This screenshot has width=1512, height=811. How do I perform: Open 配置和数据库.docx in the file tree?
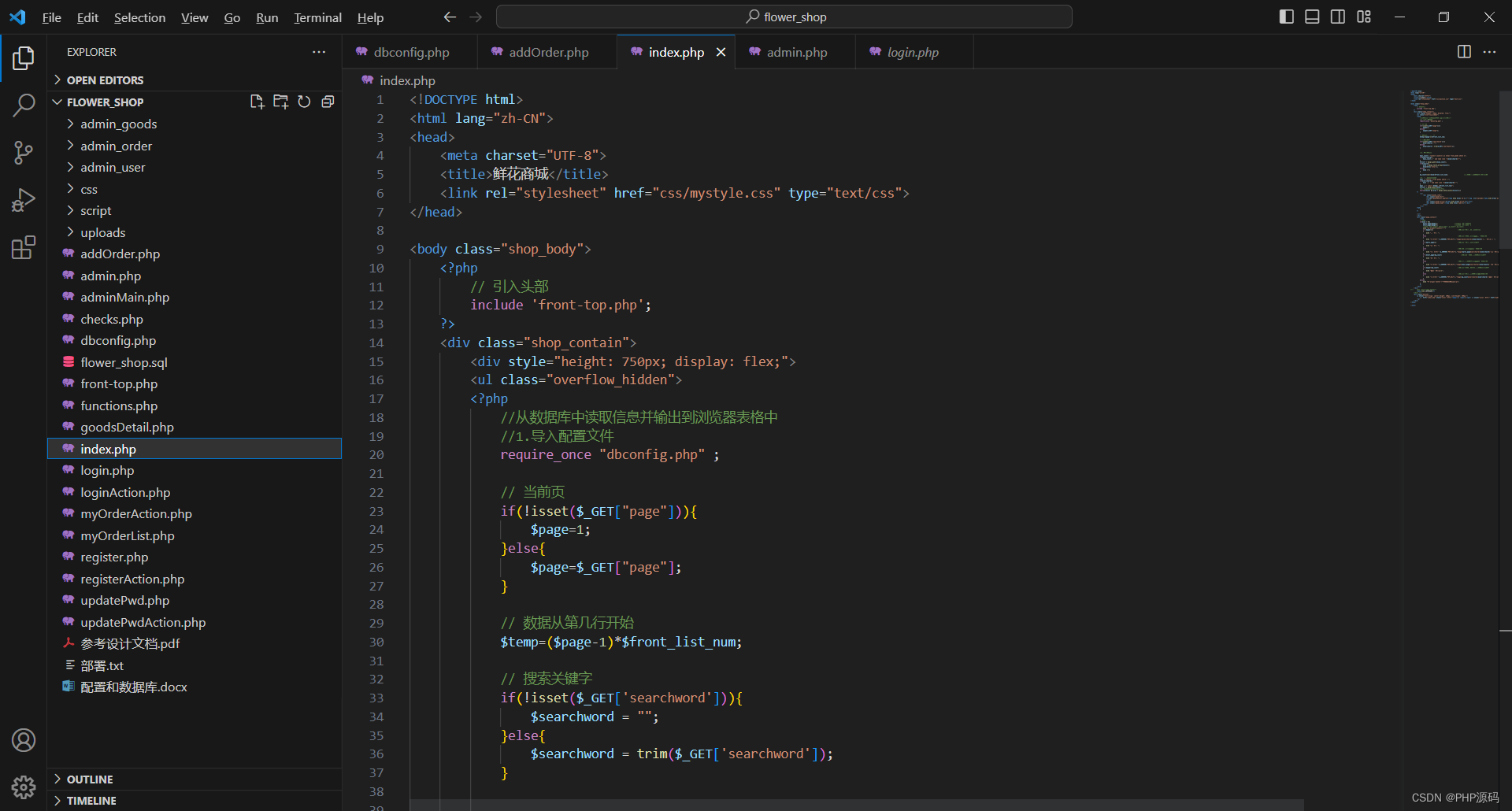195,687
